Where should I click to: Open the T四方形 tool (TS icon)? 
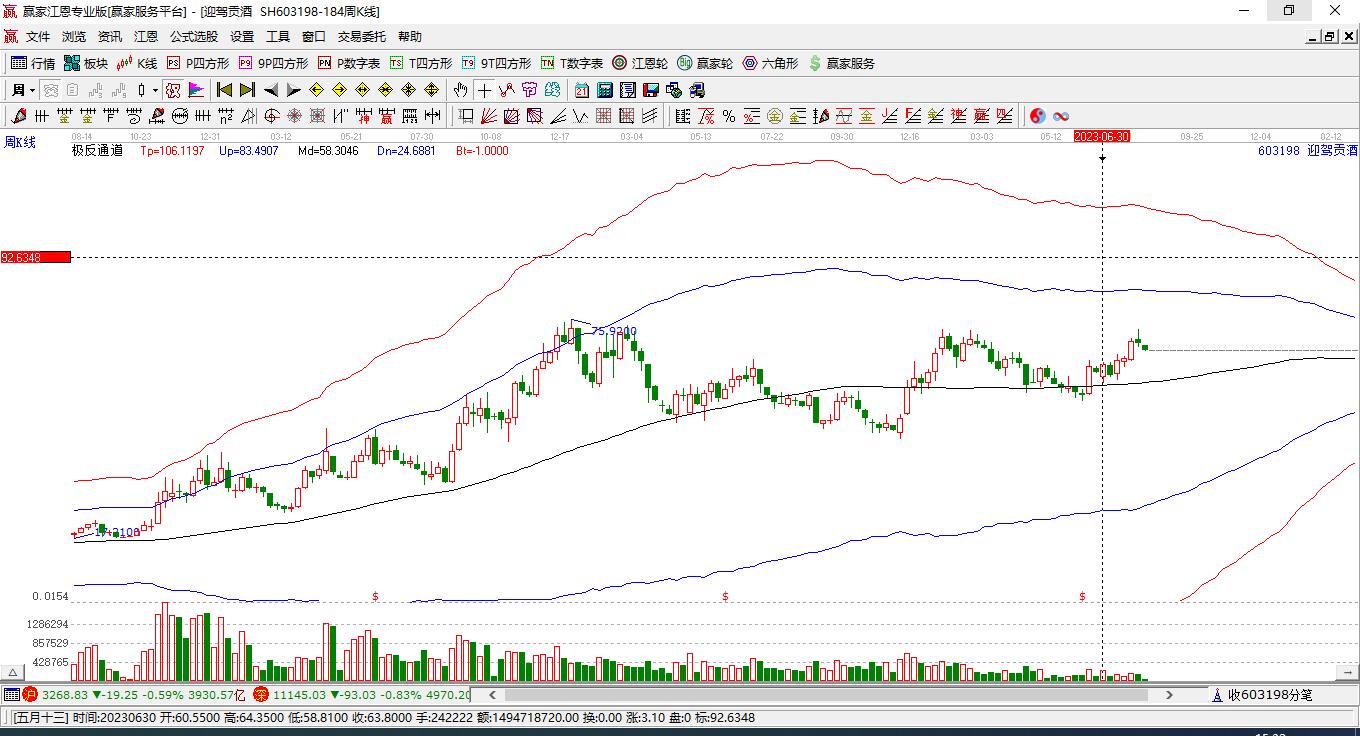421,63
